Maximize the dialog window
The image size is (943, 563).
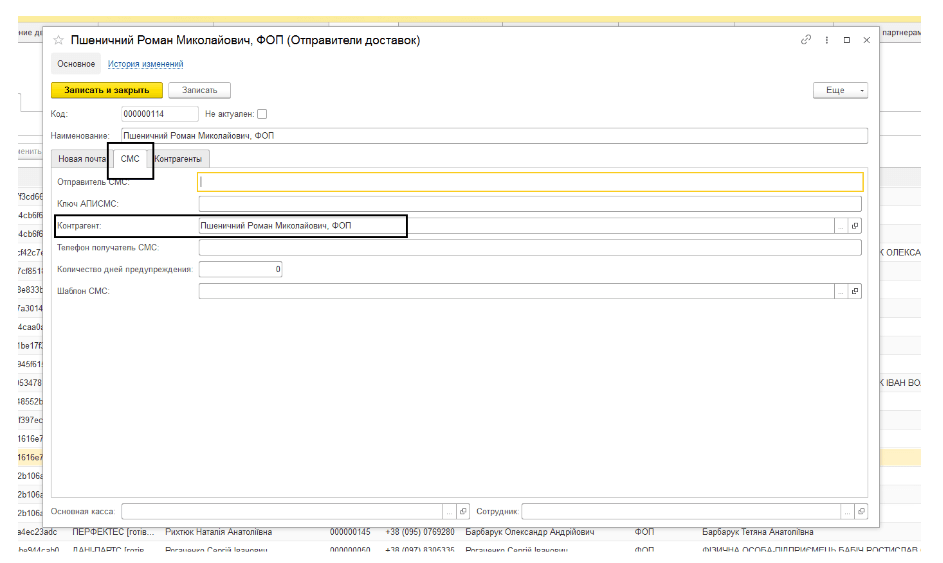coord(846,40)
